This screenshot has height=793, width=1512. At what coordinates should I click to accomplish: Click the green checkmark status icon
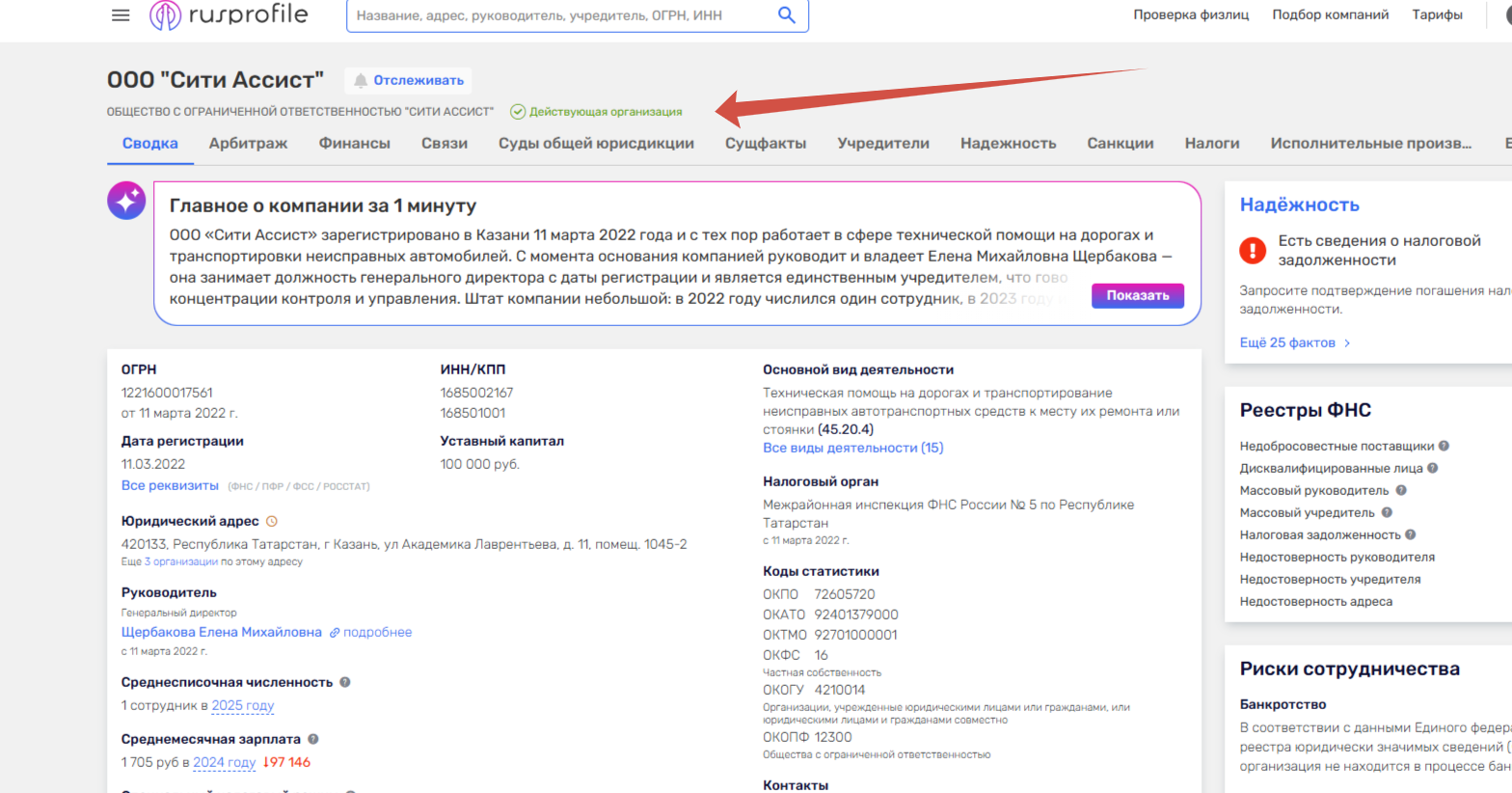click(518, 112)
